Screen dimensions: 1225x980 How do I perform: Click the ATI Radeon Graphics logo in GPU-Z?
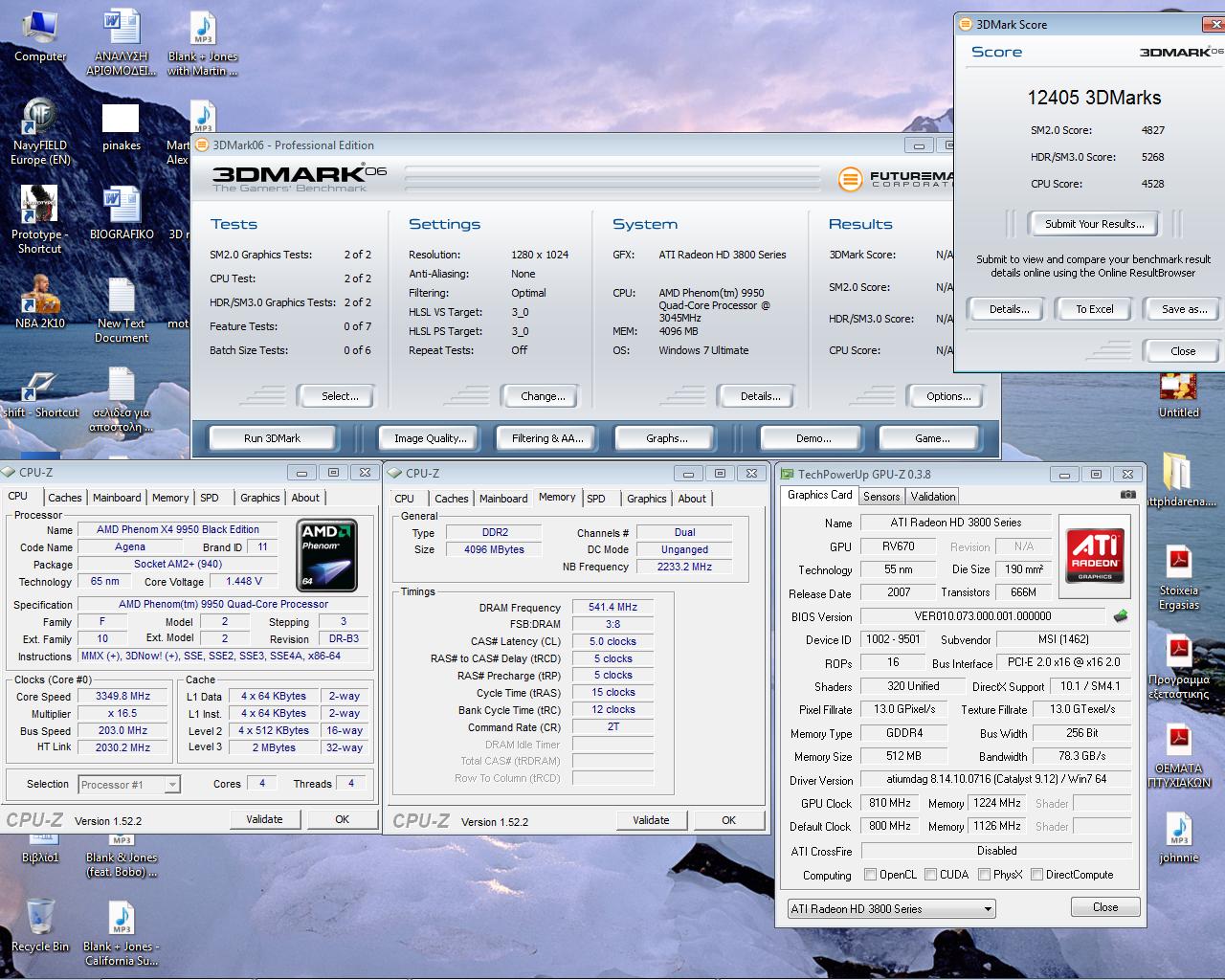(1095, 557)
